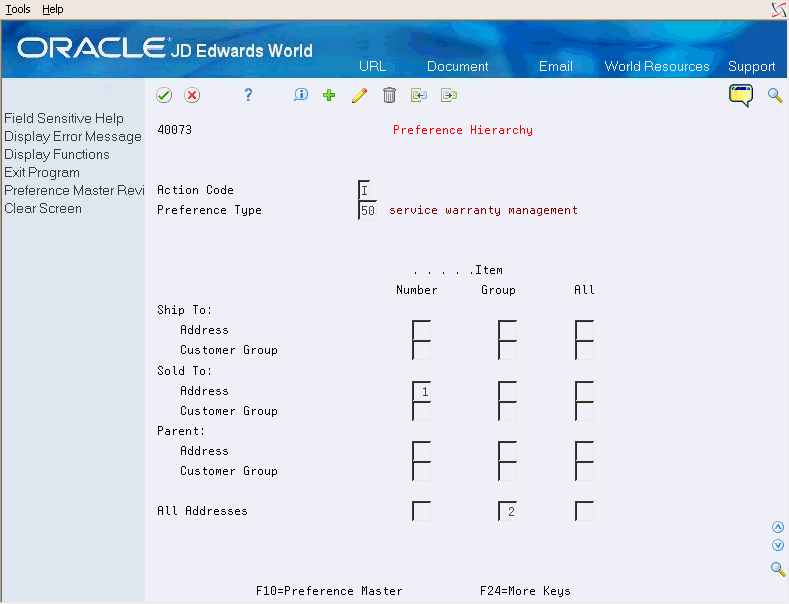Click Ship To Customer Group All items field

pos(584,350)
